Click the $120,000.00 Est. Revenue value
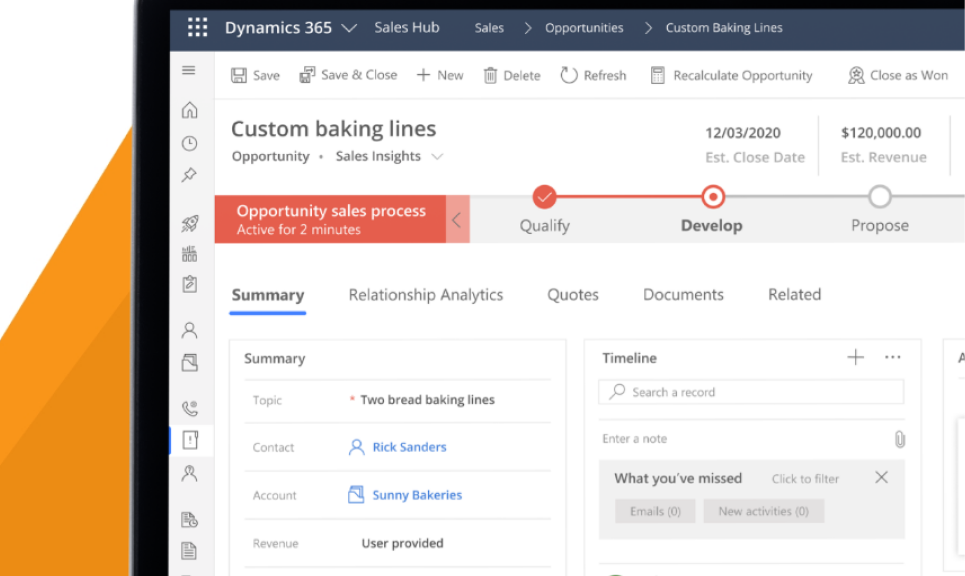This screenshot has width=965, height=576. pos(881,133)
